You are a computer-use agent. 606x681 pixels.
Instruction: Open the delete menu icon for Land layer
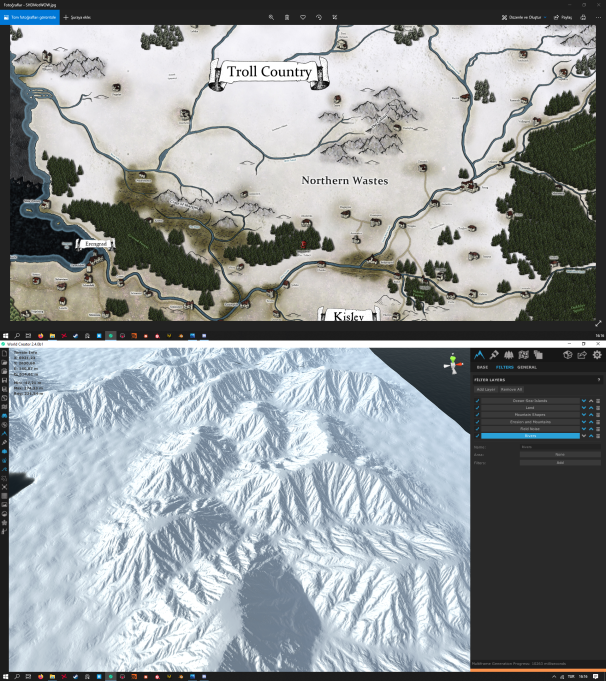[x=598, y=408]
